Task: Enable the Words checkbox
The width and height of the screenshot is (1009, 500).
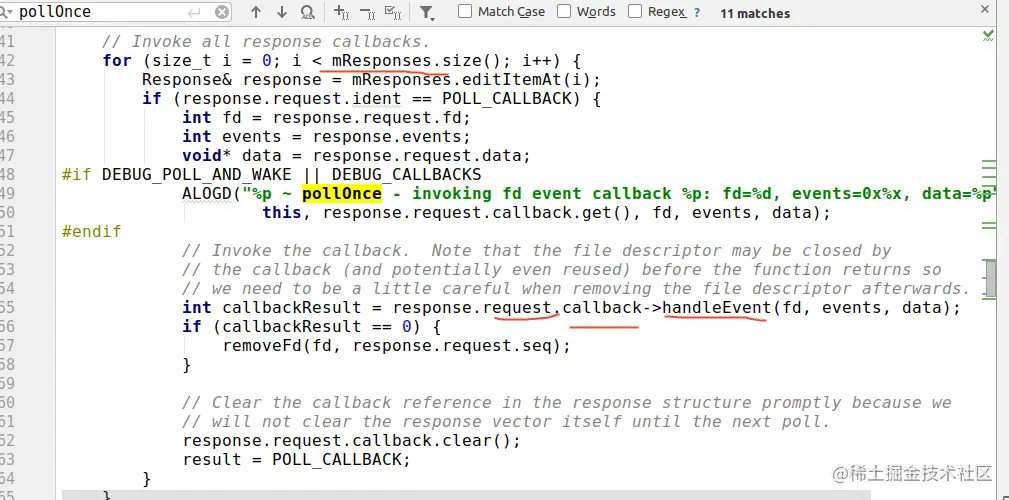Action: coord(564,12)
